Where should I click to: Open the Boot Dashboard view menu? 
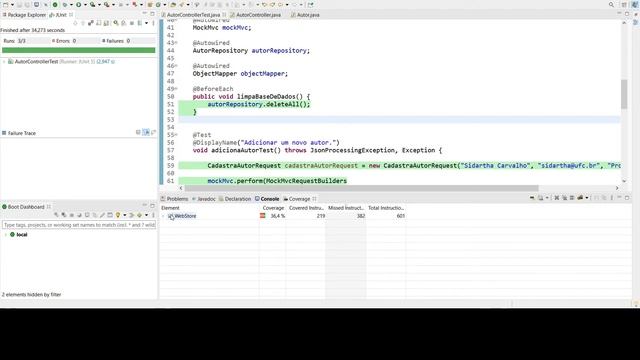153,215
